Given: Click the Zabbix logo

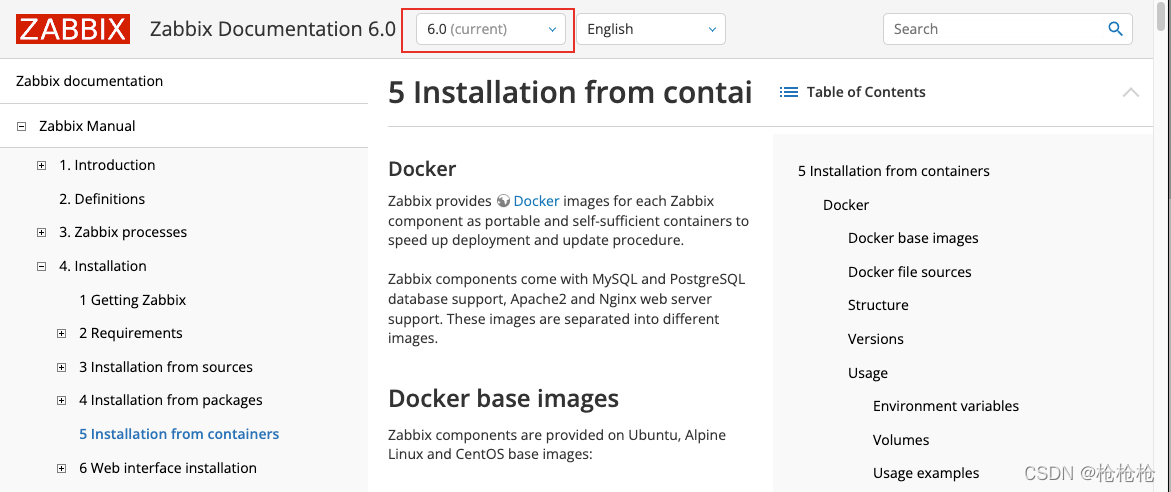Looking at the screenshot, I should (x=73, y=29).
